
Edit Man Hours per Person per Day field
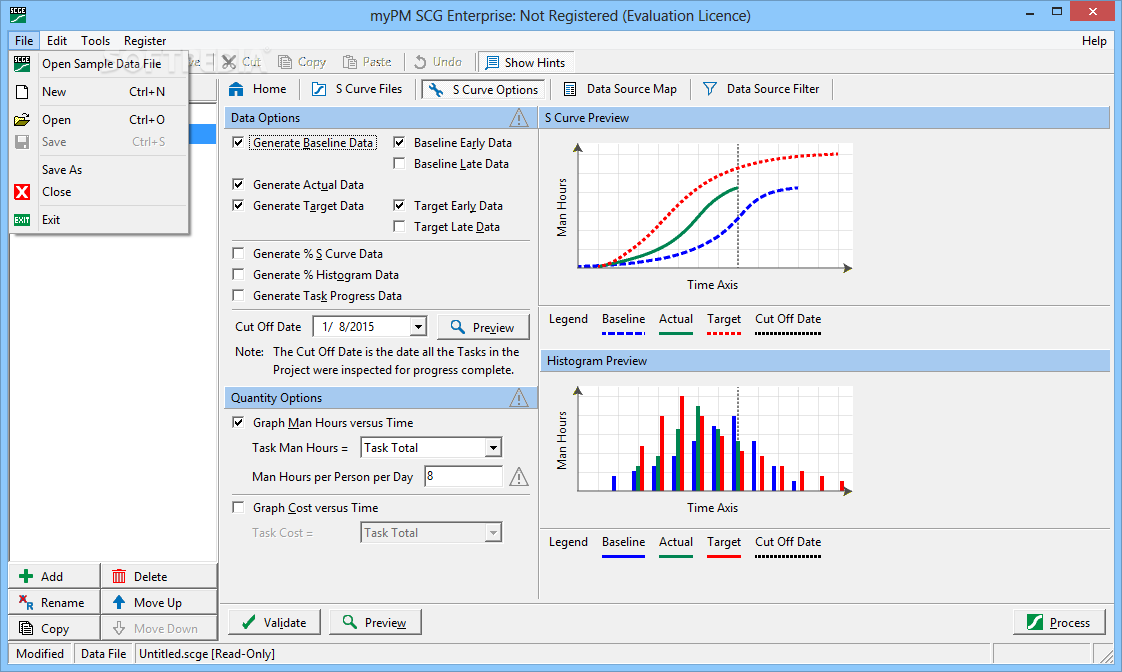pos(464,476)
